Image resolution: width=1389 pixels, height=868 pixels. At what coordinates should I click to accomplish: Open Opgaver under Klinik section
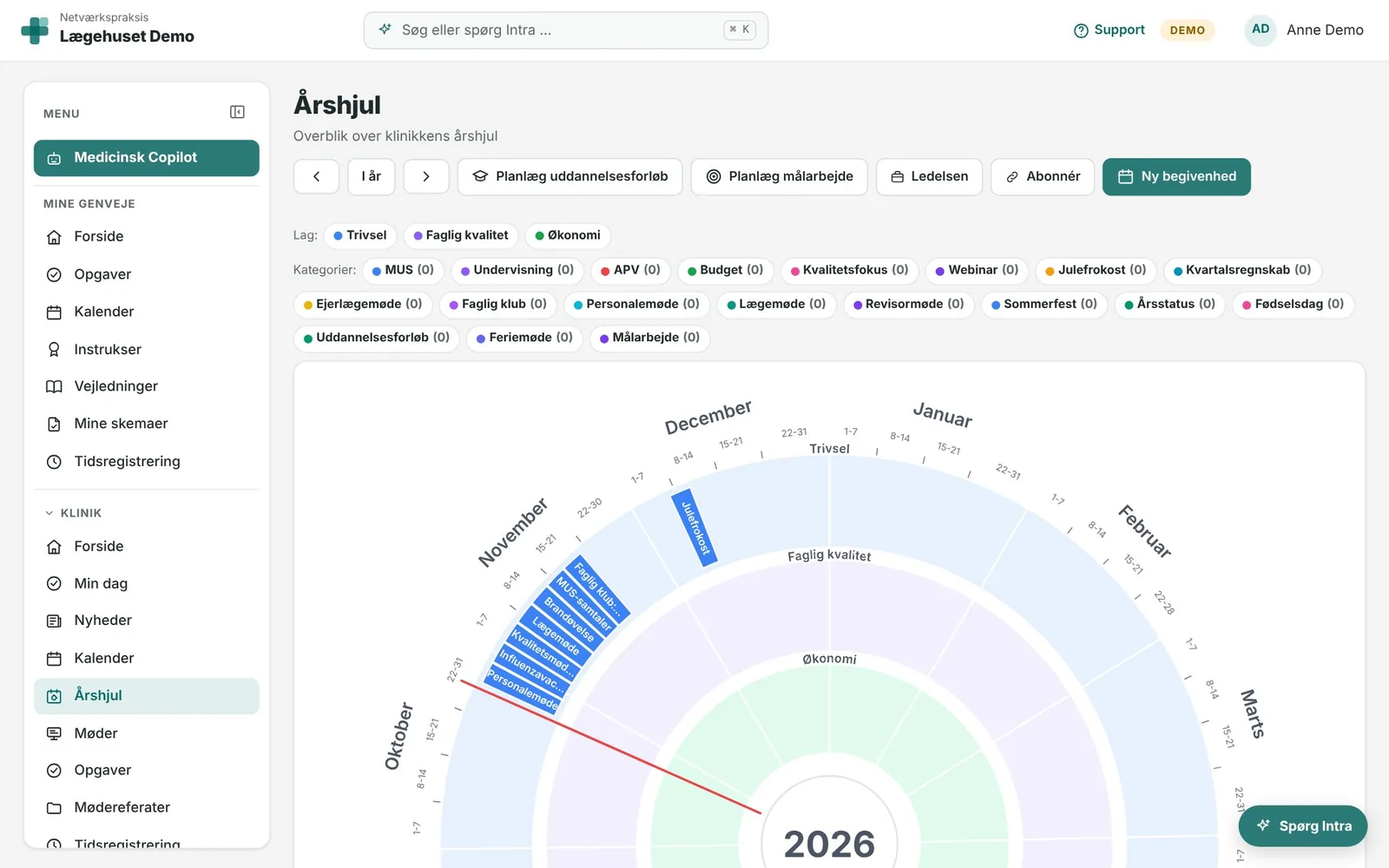[x=147, y=771]
